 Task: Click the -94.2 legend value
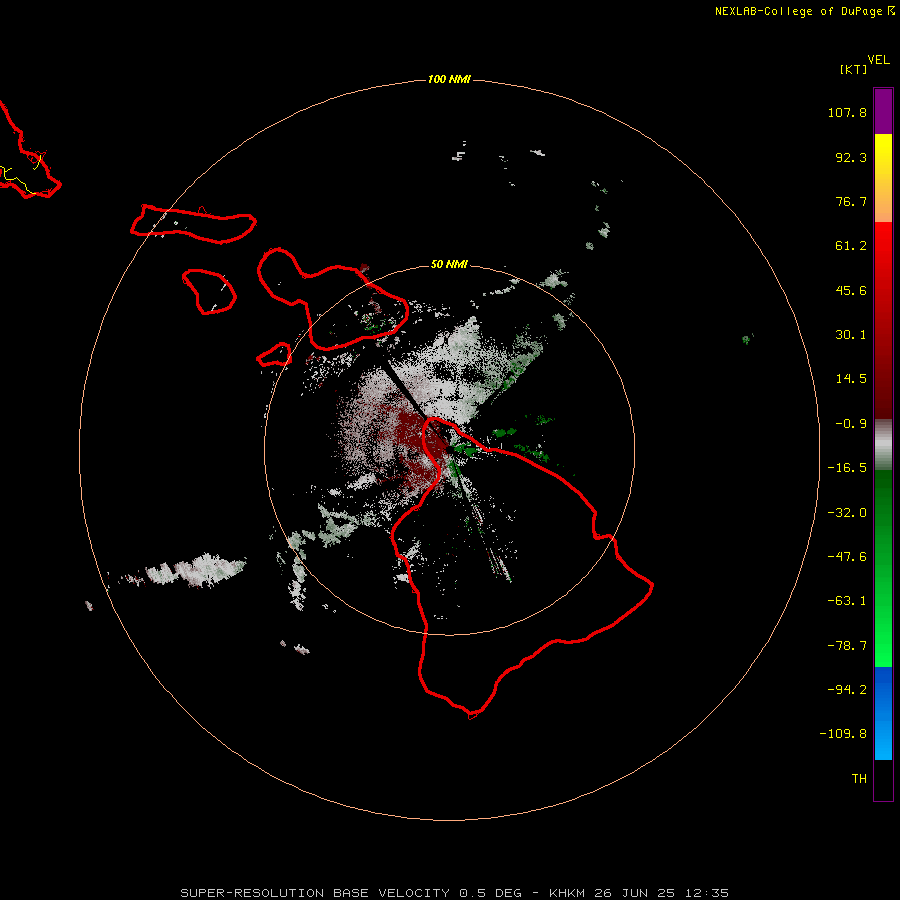click(847, 689)
